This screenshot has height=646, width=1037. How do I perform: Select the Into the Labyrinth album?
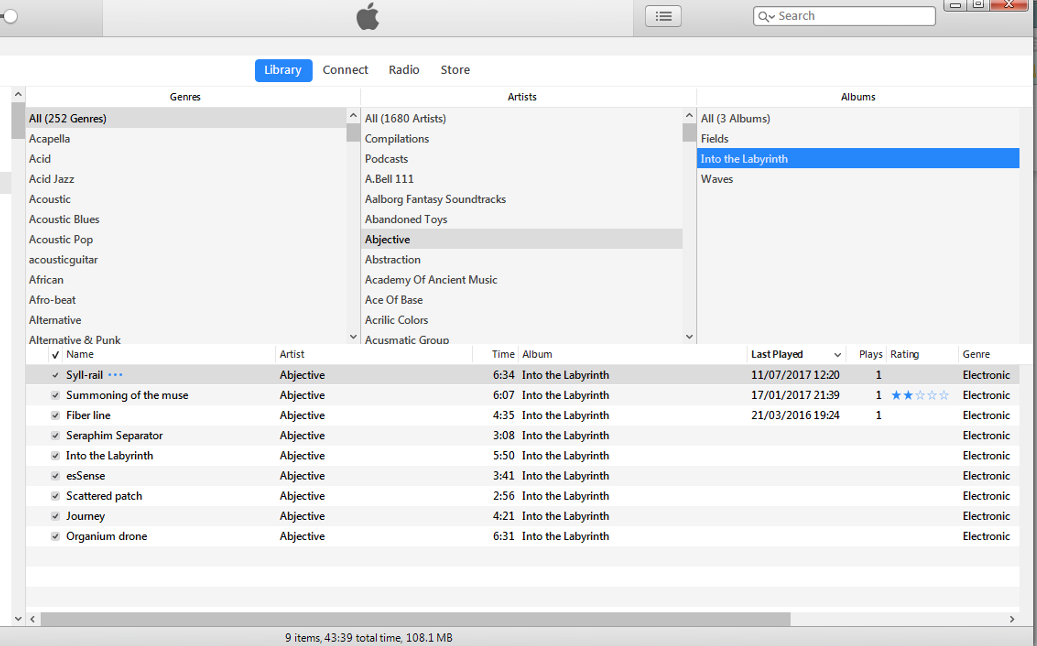tap(858, 159)
